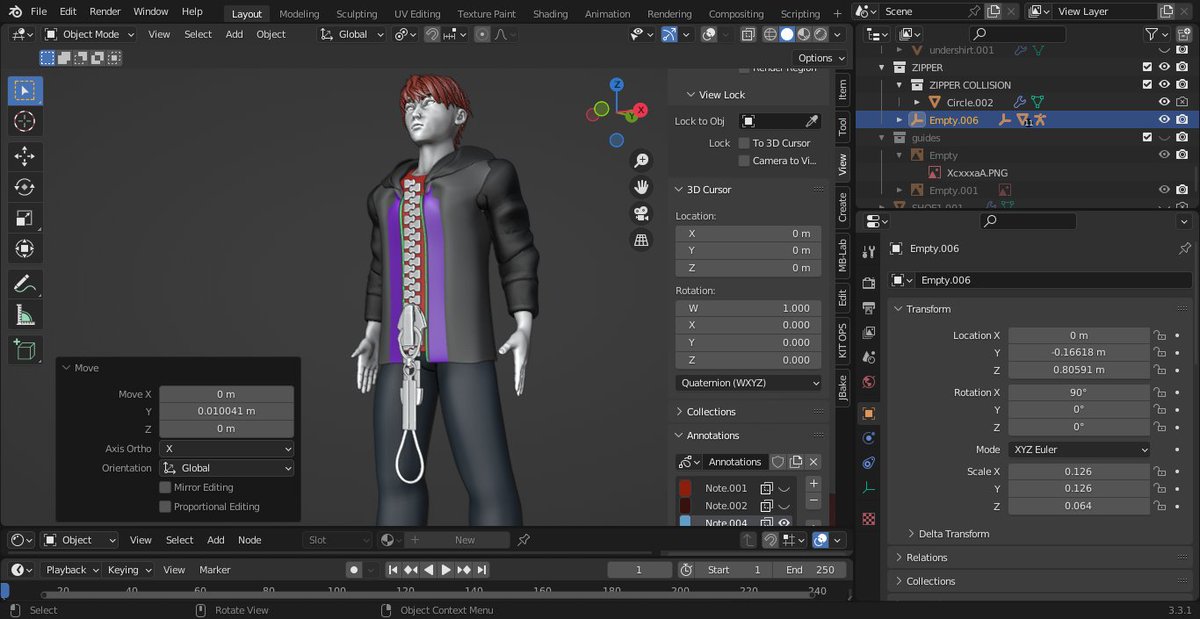Viewport: 1200px width, 619px height.
Task: Enable the Proportional Editing checkbox
Action: (x=165, y=506)
